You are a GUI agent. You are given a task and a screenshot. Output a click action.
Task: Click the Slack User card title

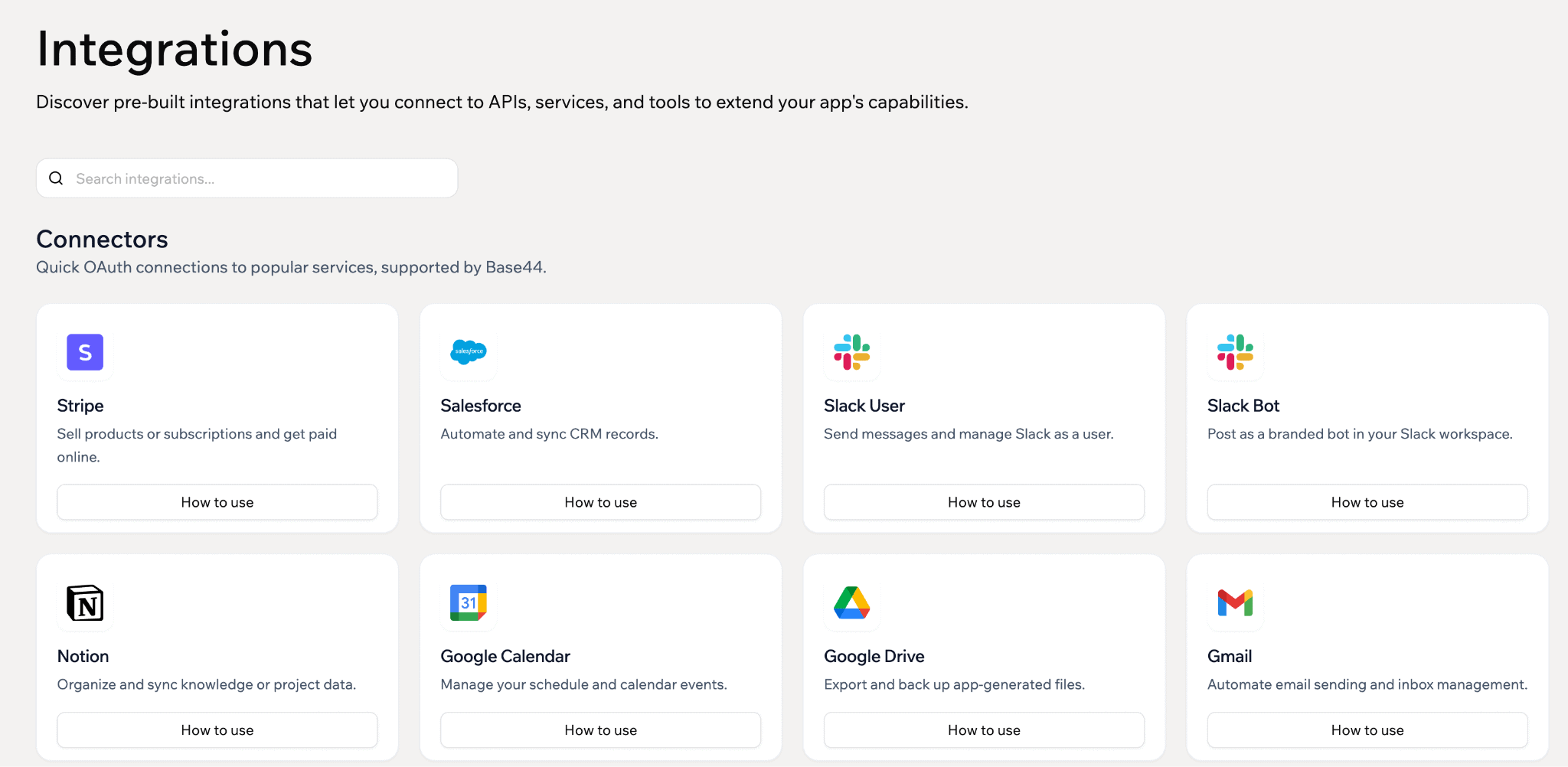point(864,406)
